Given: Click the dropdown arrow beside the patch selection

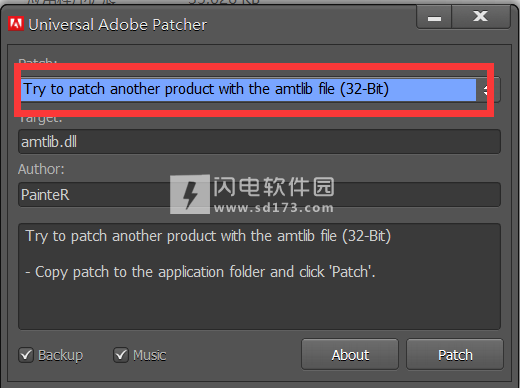Looking at the screenshot, I should 488,90.
